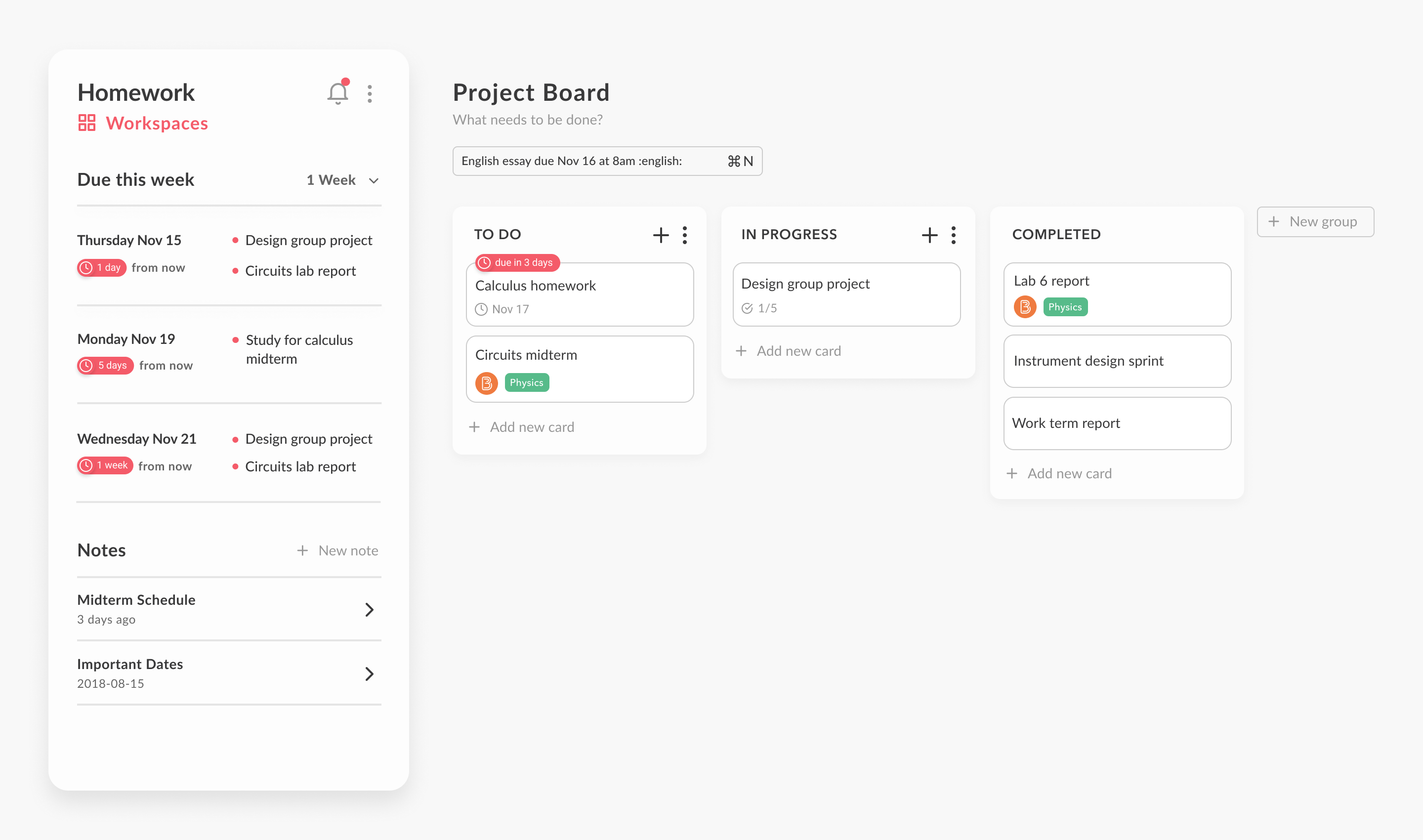The image size is (1423, 840).
Task: Click the orange B badge on Circuits midterm
Action: click(487, 382)
